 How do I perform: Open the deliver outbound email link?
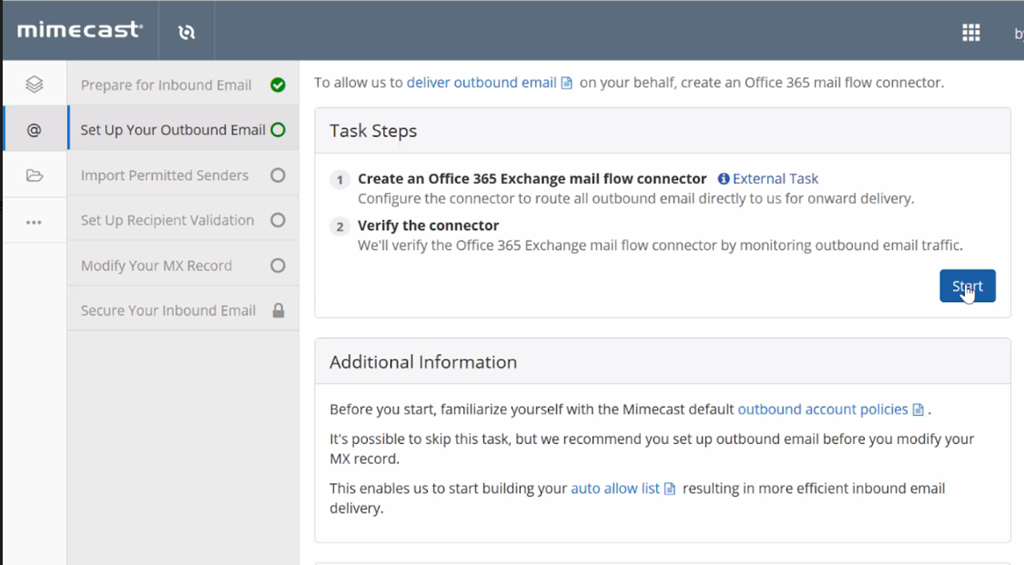click(x=481, y=83)
